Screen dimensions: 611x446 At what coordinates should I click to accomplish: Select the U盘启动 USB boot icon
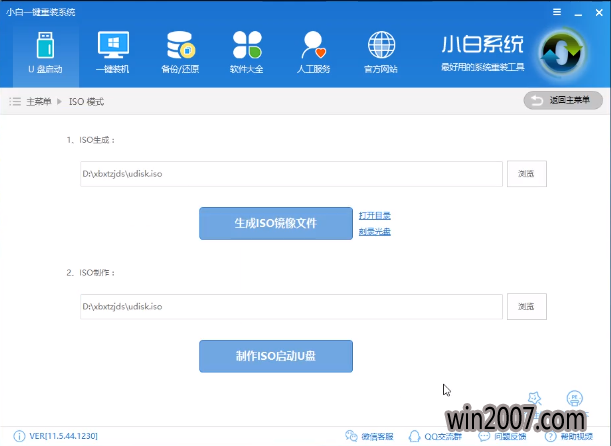tap(42, 52)
